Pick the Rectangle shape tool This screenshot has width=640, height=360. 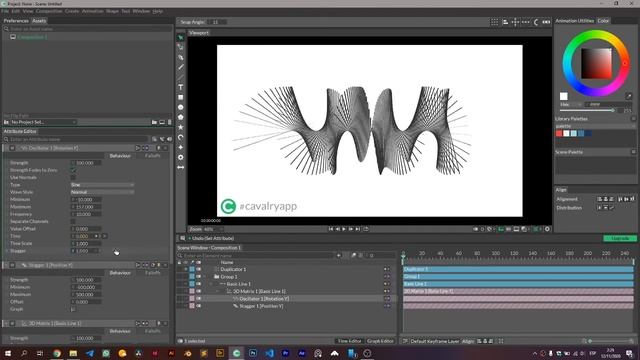tap(180, 98)
